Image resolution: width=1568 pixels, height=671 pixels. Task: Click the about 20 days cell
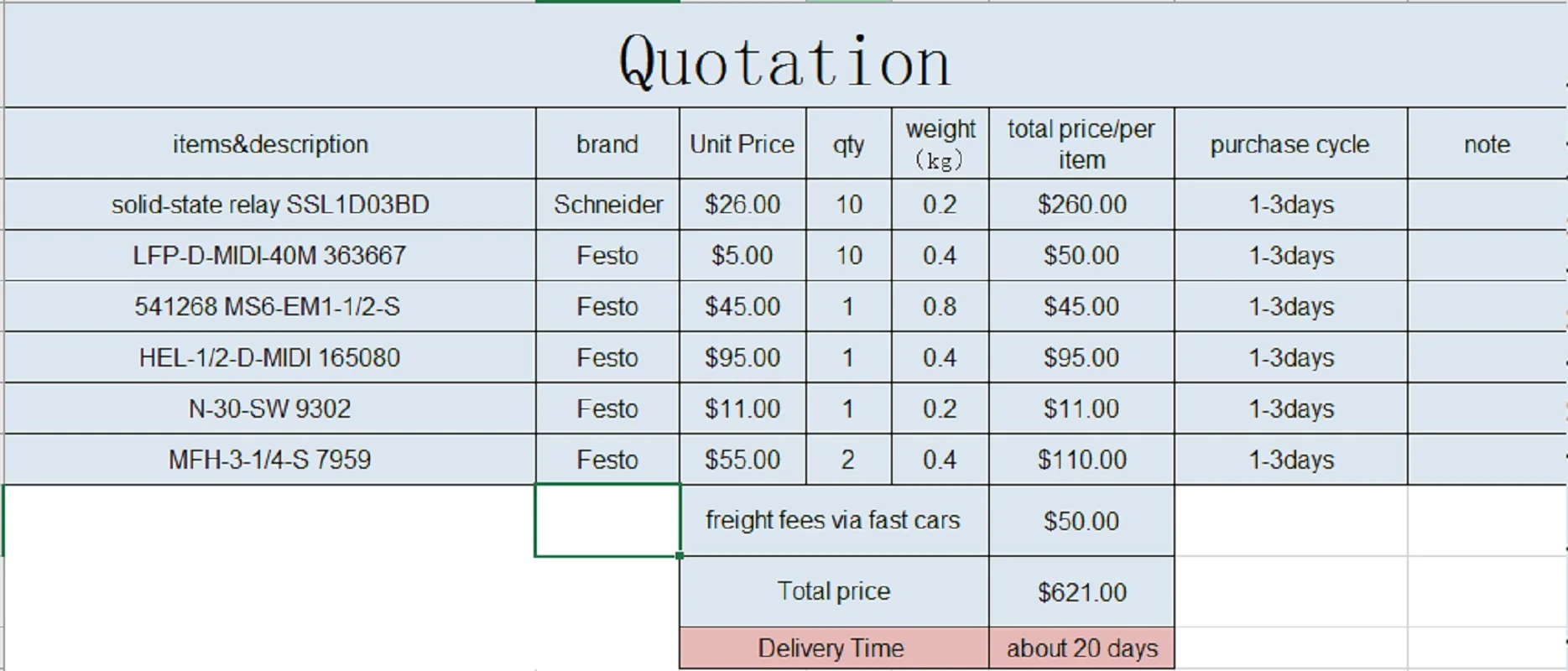pos(1081,648)
